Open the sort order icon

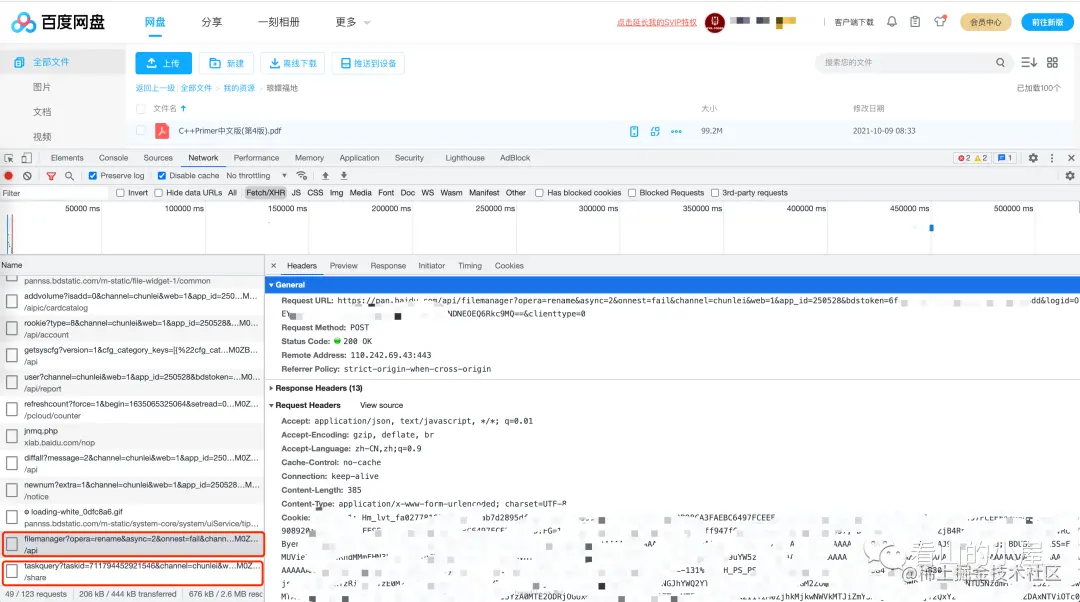click(x=1029, y=63)
